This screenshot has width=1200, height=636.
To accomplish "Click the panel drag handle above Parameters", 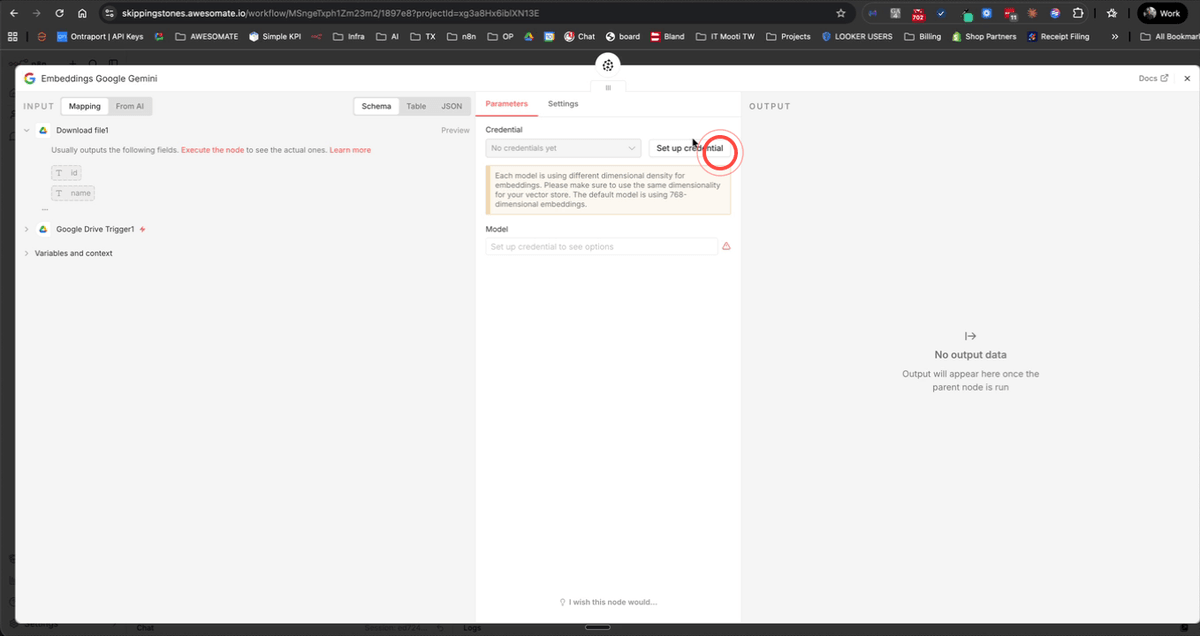I will point(607,88).
